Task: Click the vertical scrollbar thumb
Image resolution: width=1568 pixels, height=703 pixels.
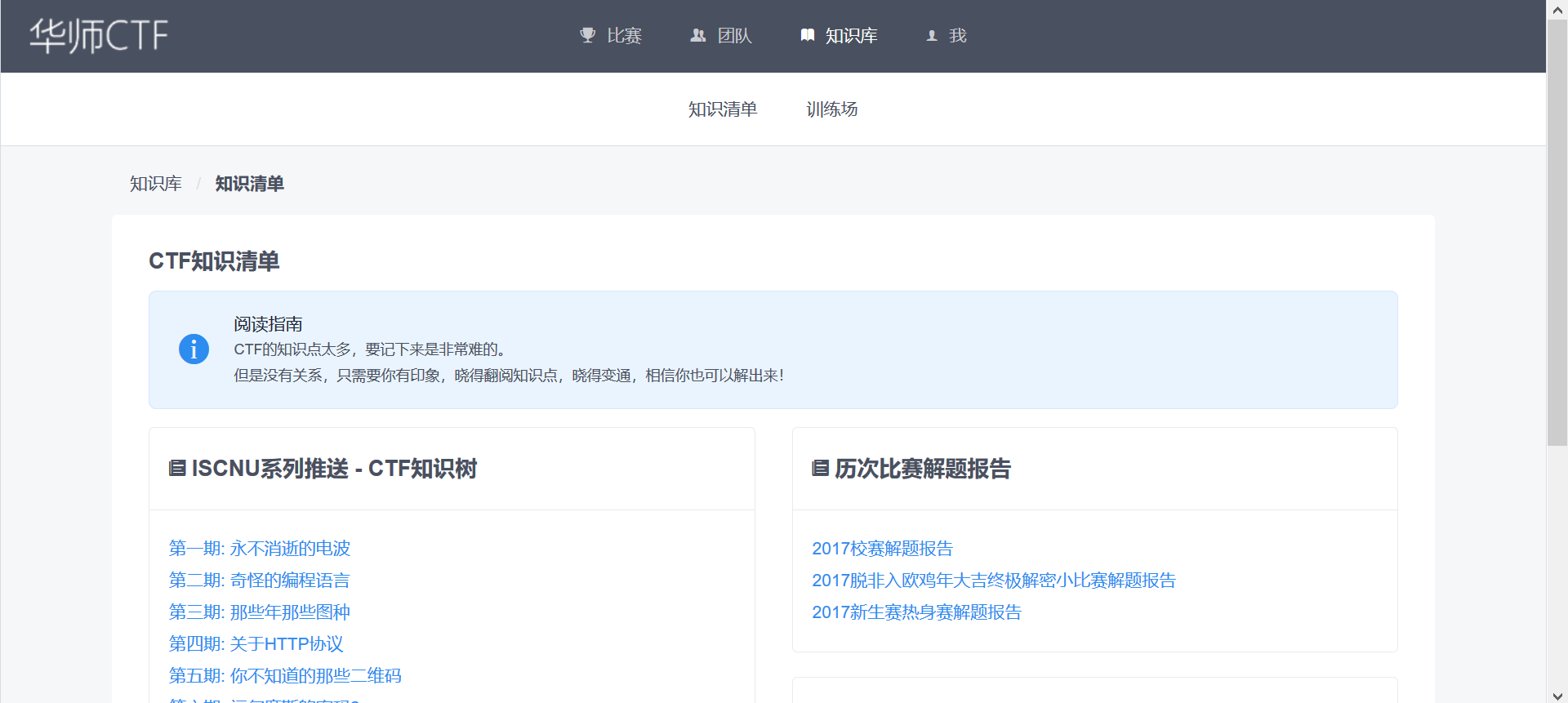Action: point(1557,233)
